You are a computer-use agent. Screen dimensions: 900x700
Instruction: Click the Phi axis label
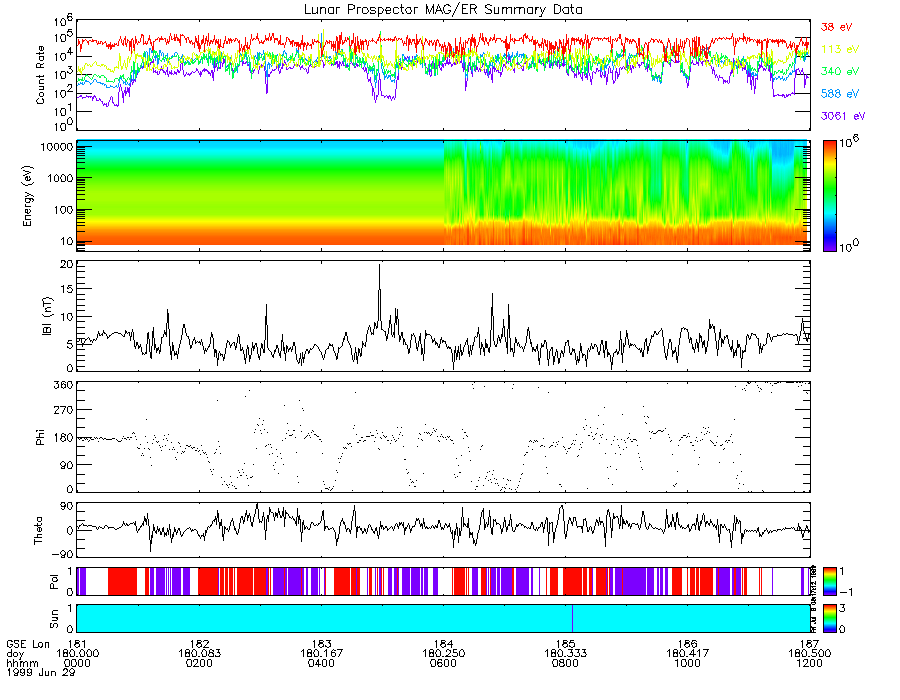tap(41, 436)
